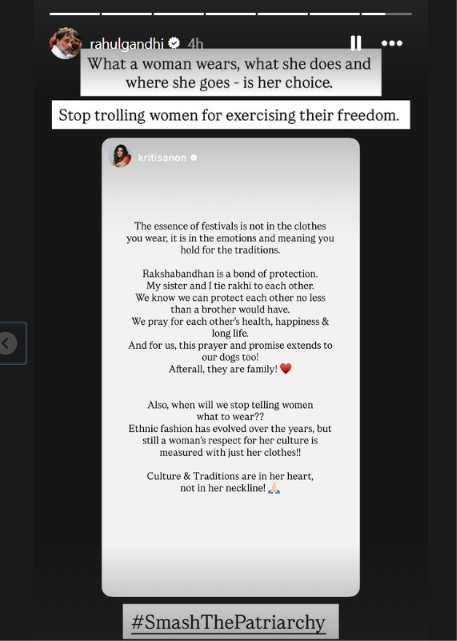Open the reshared kritisanon story card
The image size is (457, 641).
pos(231,367)
